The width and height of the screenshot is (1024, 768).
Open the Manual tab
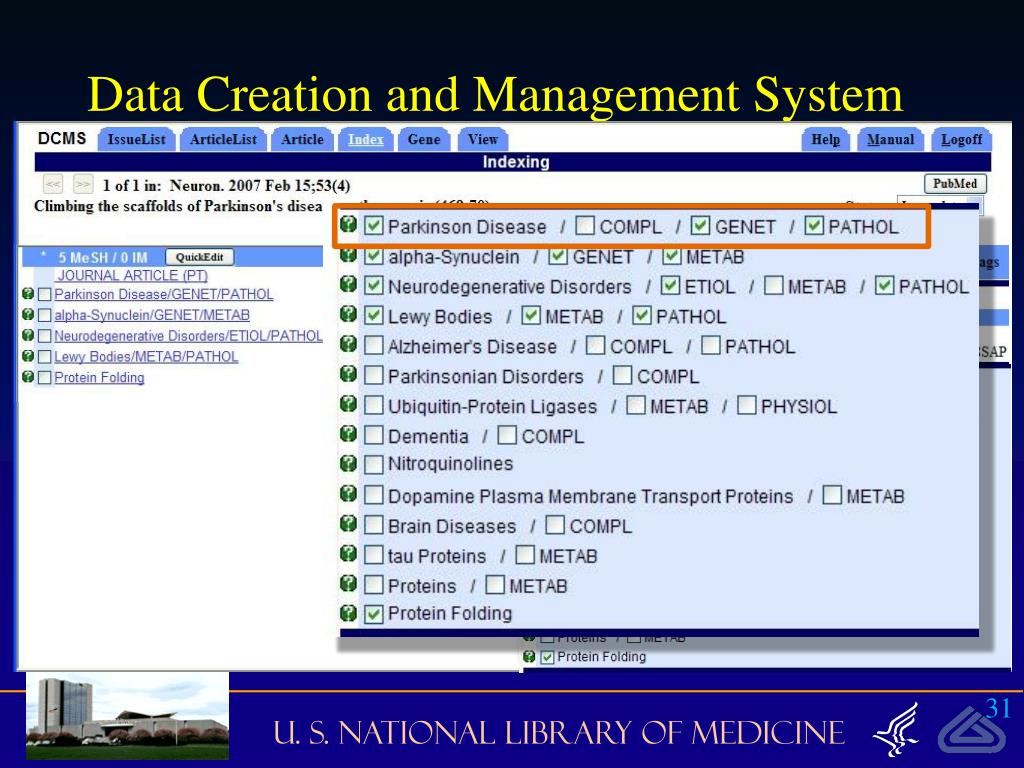pos(890,139)
